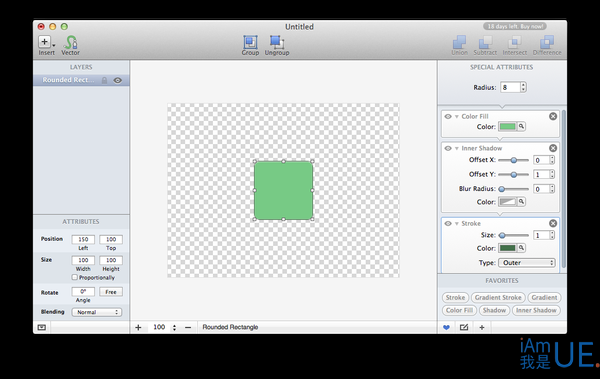Click the edit pencil icon in bottom bar

[464, 327]
